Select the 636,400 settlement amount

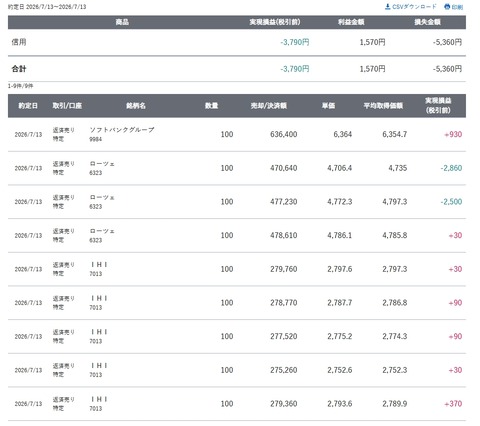[x=284, y=134]
